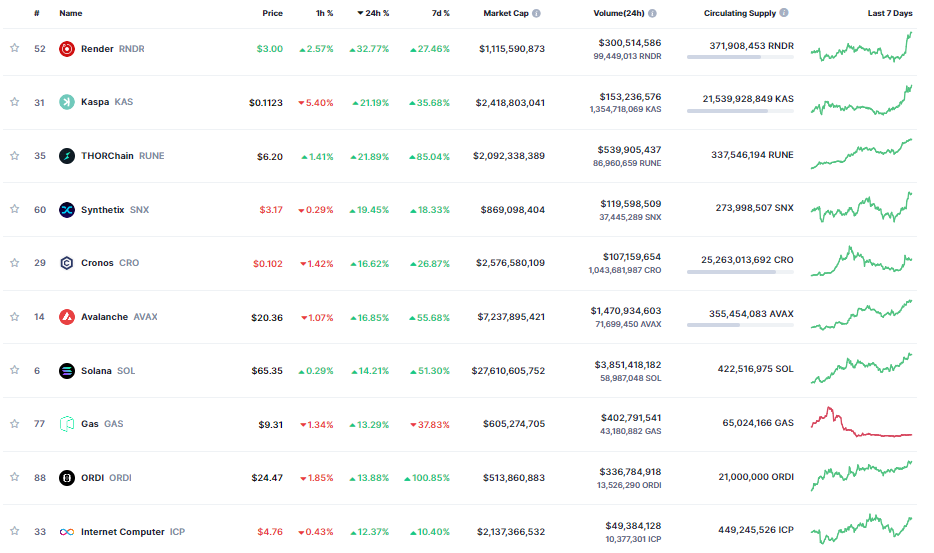This screenshot has width=934, height=553.
Task: Add Render to watchlist with star
Action: (15, 48)
